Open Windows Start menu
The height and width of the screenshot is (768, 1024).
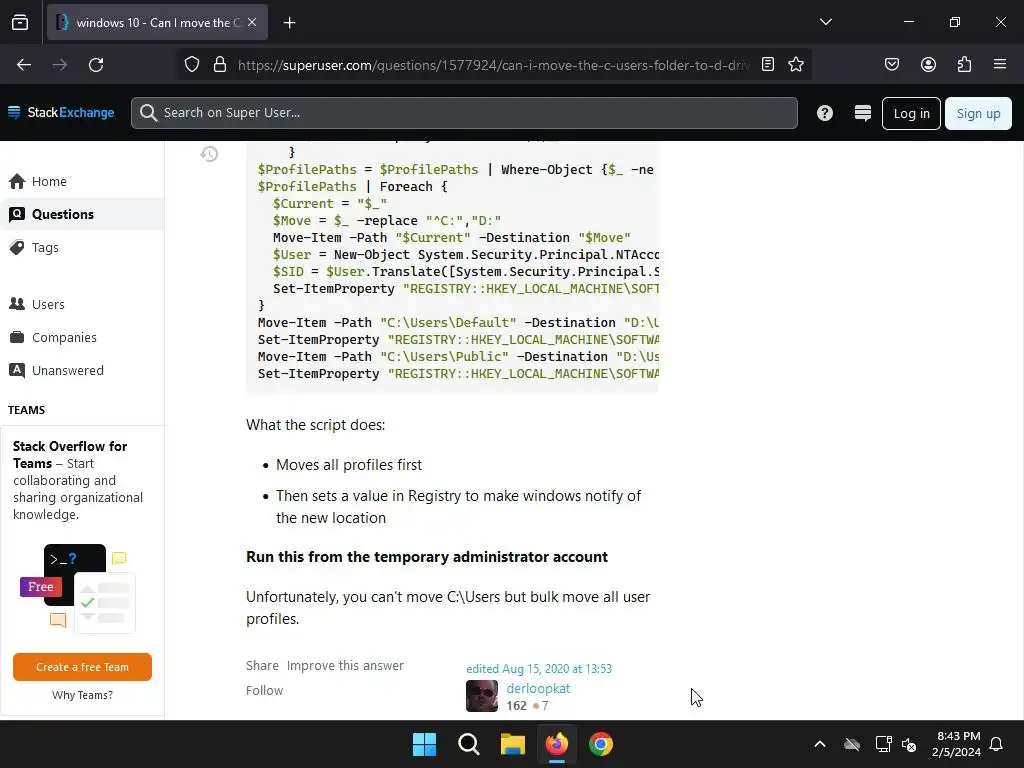tap(424, 744)
